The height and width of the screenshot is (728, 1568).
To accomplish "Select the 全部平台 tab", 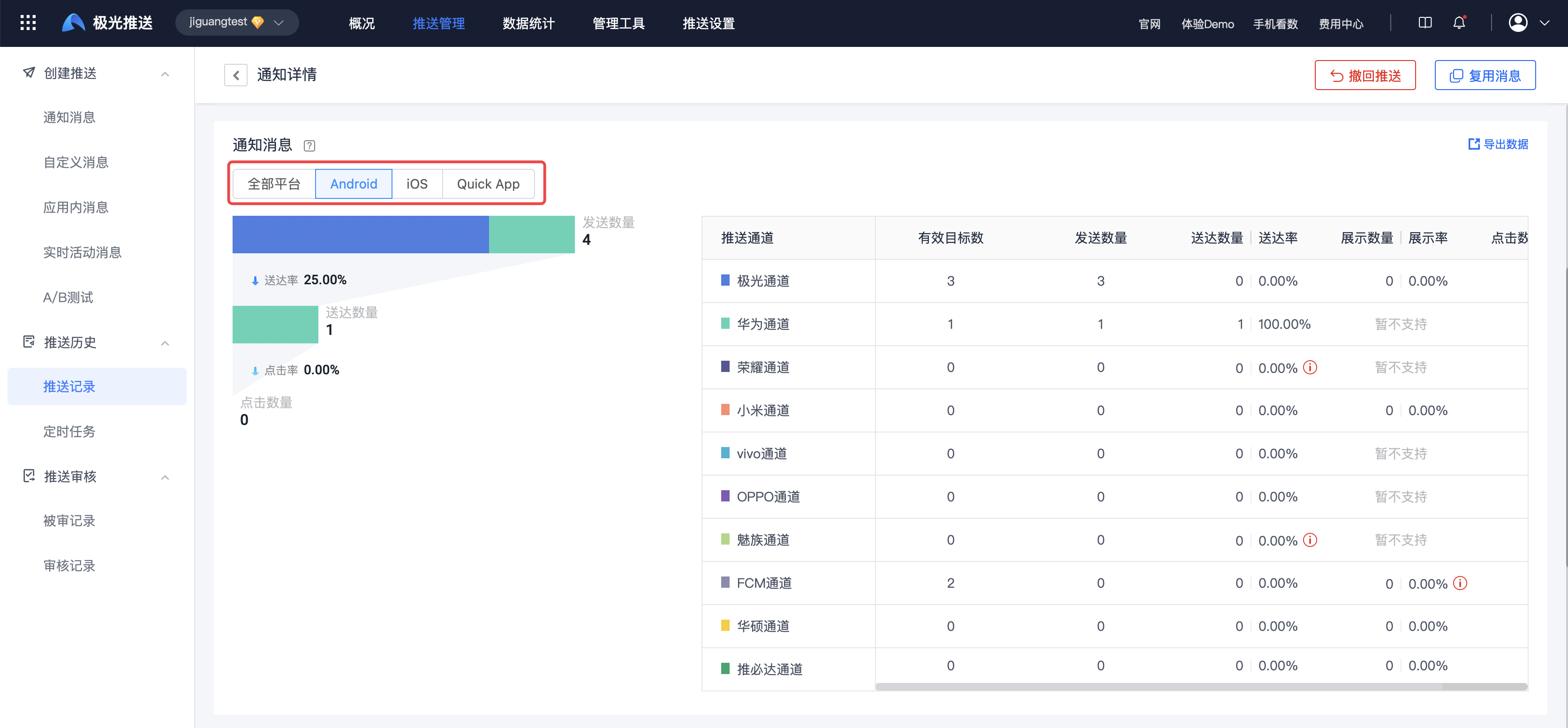I will (274, 184).
